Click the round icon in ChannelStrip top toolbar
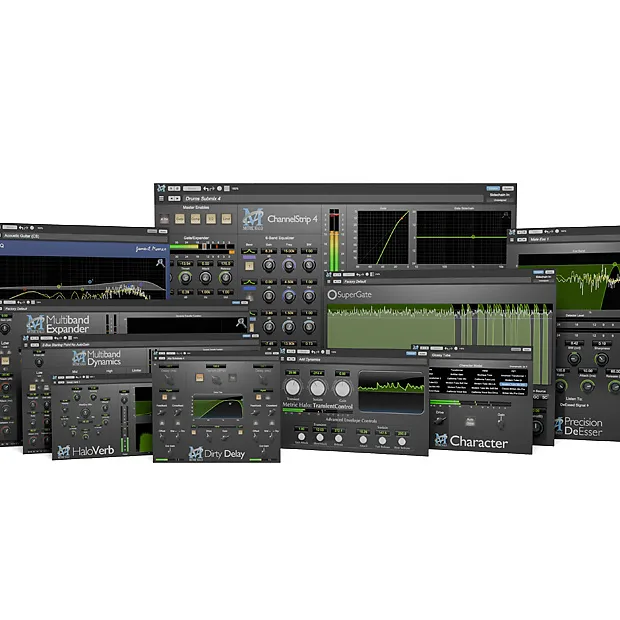The image size is (620, 620). pyautogui.click(x=219, y=189)
